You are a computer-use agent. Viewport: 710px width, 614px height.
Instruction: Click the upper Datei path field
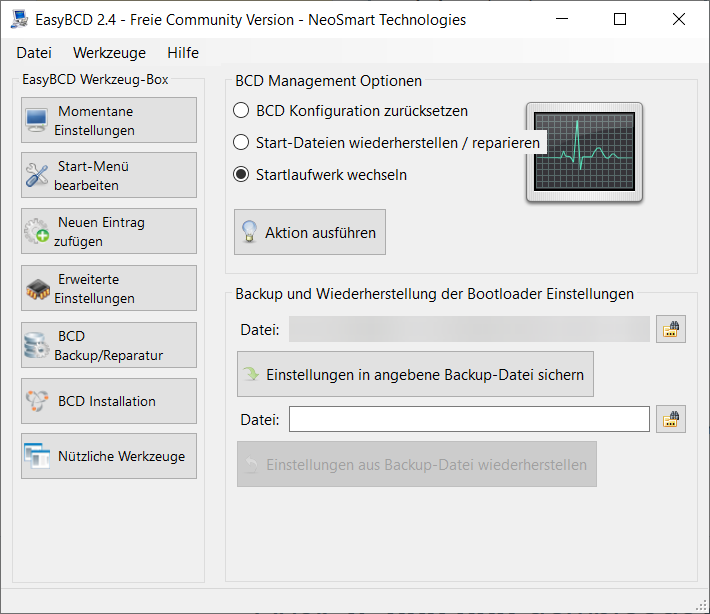[x=469, y=329]
